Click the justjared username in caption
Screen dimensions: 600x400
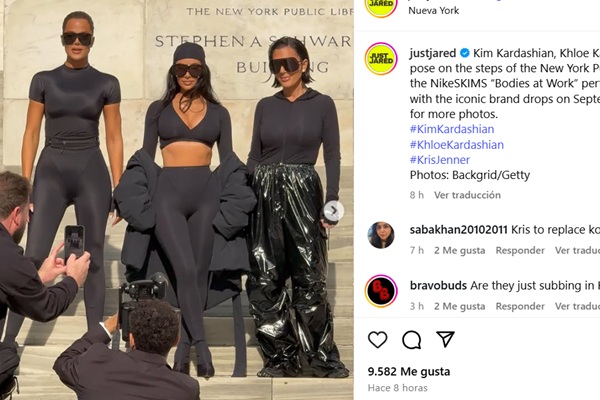[433, 53]
